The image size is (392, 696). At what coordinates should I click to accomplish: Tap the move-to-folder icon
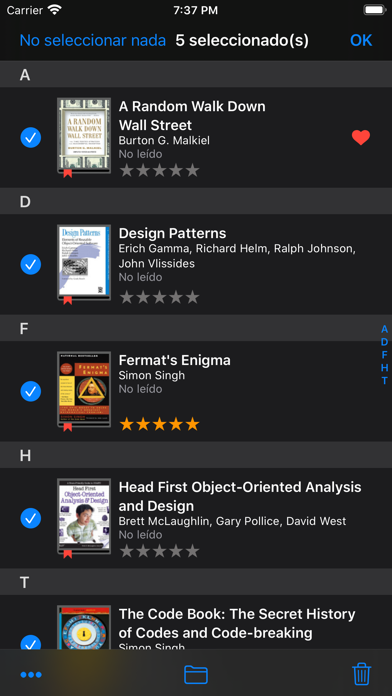pos(196,675)
